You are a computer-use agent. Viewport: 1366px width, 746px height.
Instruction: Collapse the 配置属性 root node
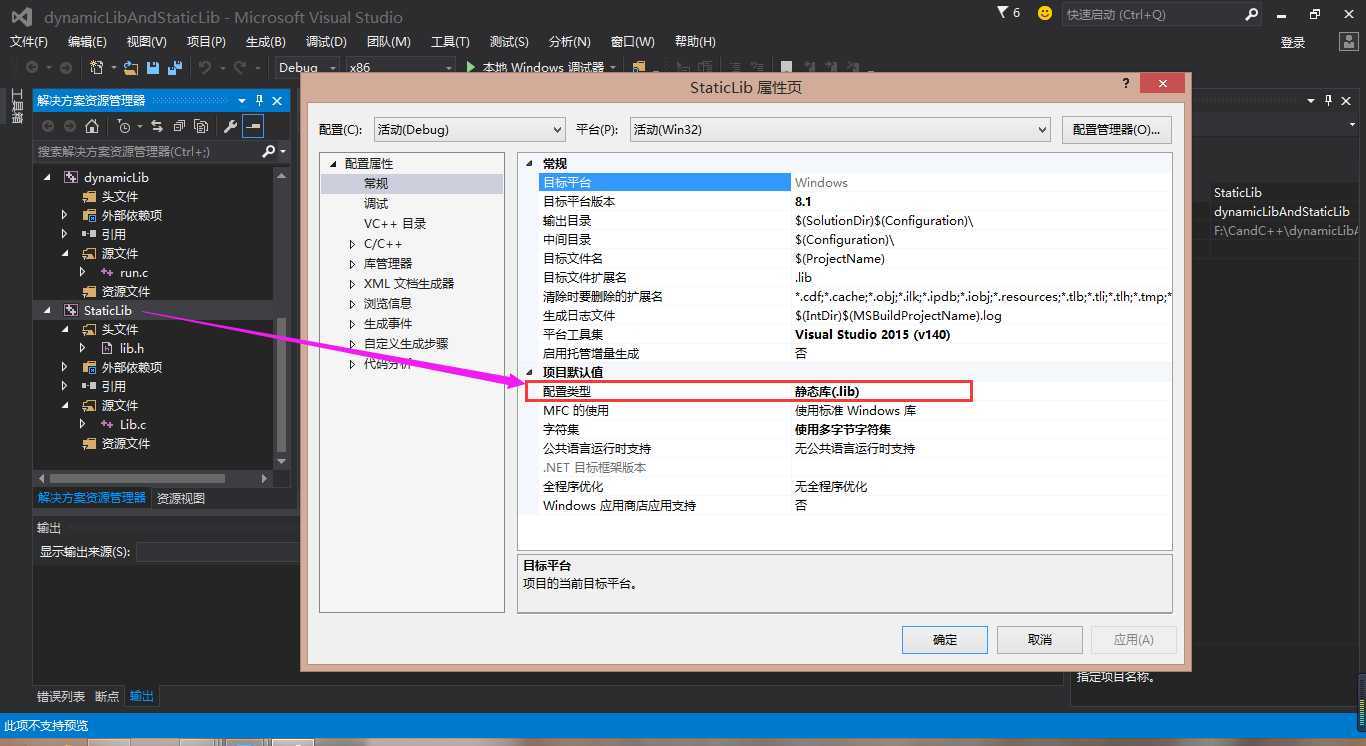click(333, 164)
